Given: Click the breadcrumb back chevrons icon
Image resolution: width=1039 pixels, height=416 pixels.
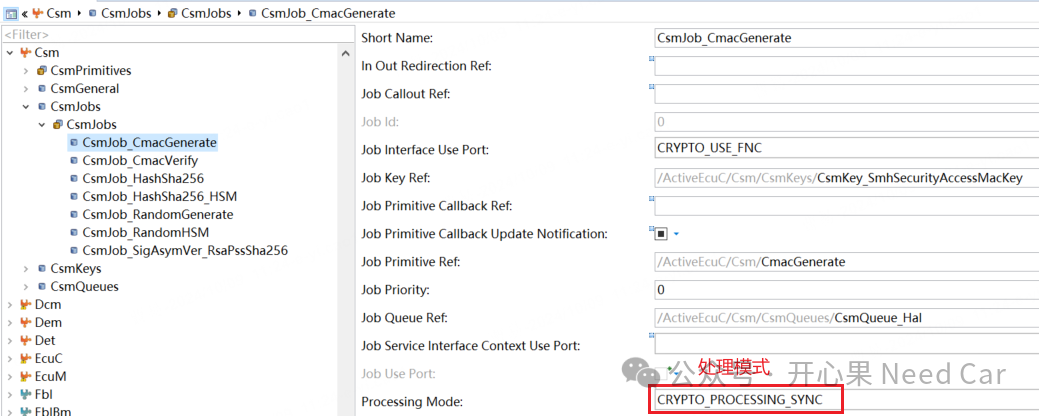Looking at the screenshot, I should [x=23, y=13].
